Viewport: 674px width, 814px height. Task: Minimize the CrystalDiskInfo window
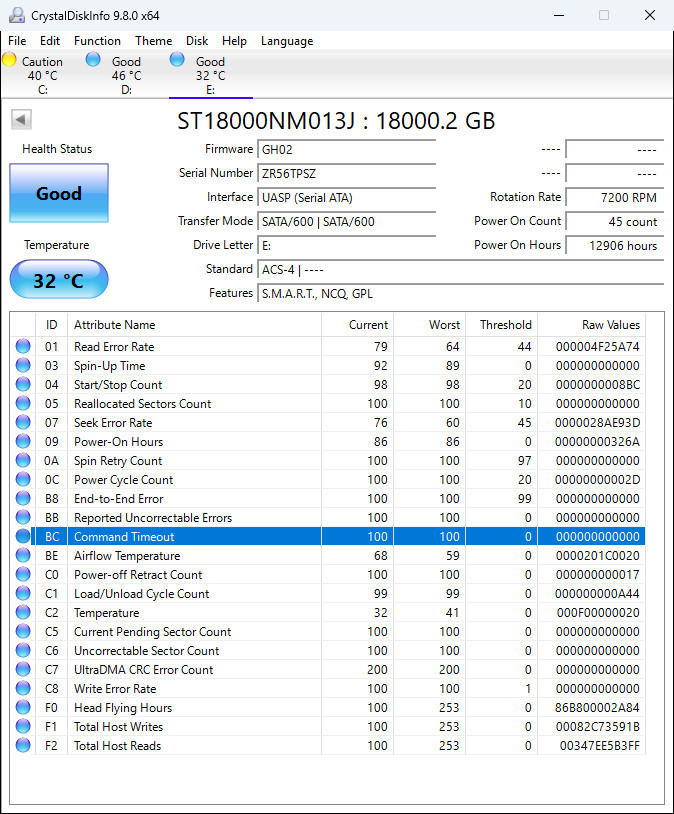pyautogui.click(x=559, y=15)
